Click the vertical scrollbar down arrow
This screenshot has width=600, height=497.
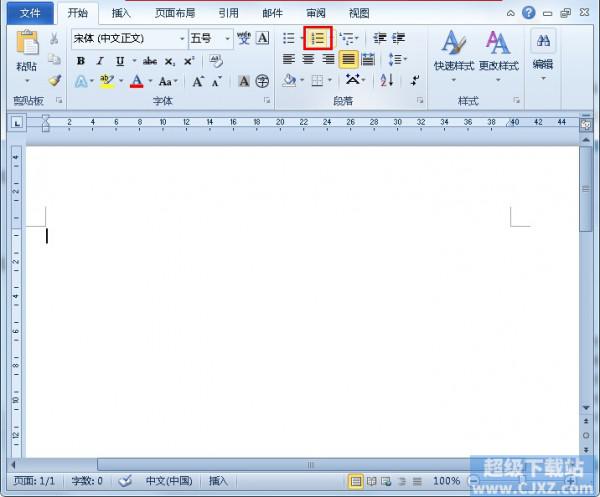tap(586, 408)
